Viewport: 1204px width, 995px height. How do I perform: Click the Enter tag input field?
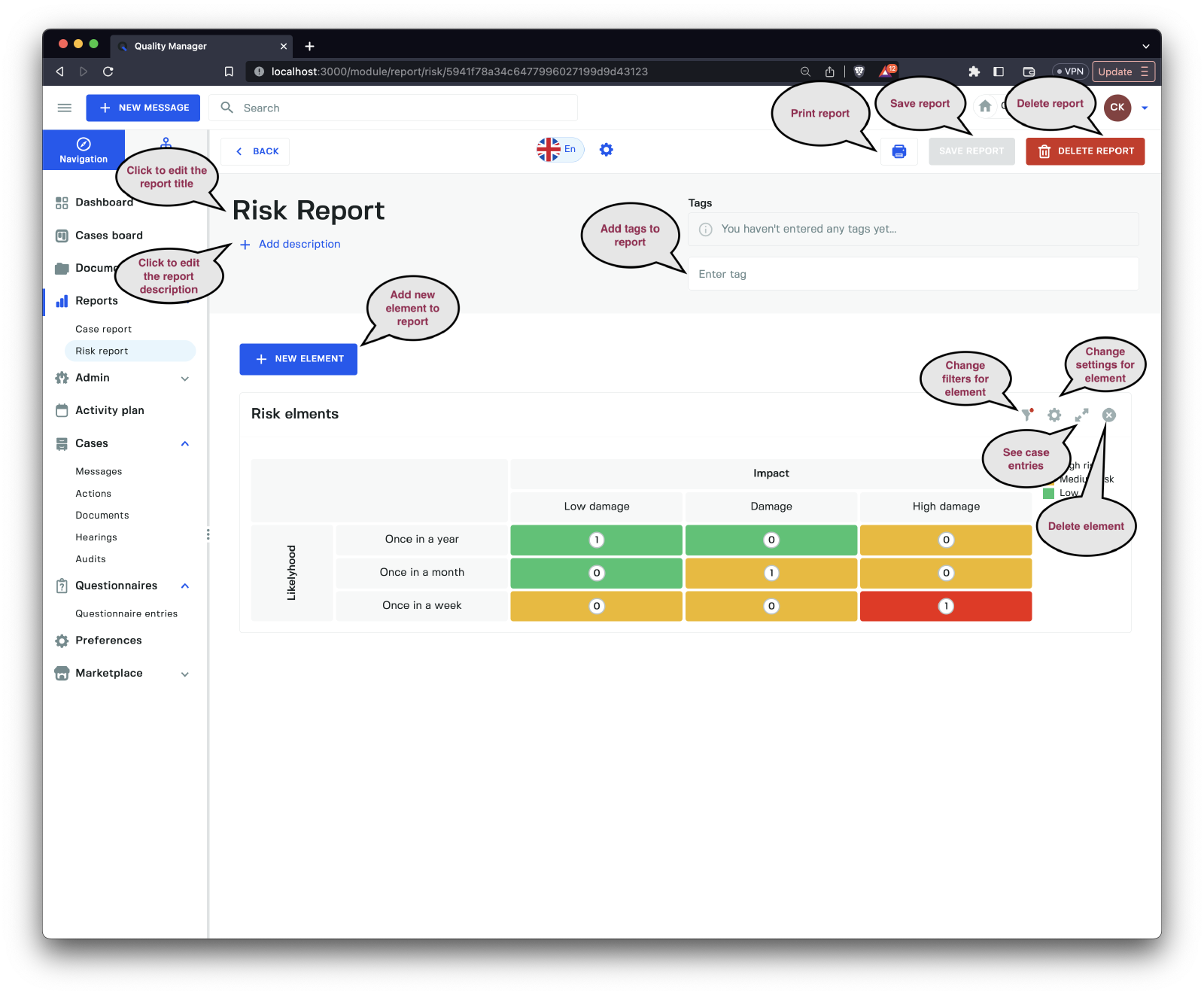tap(912, 274)
